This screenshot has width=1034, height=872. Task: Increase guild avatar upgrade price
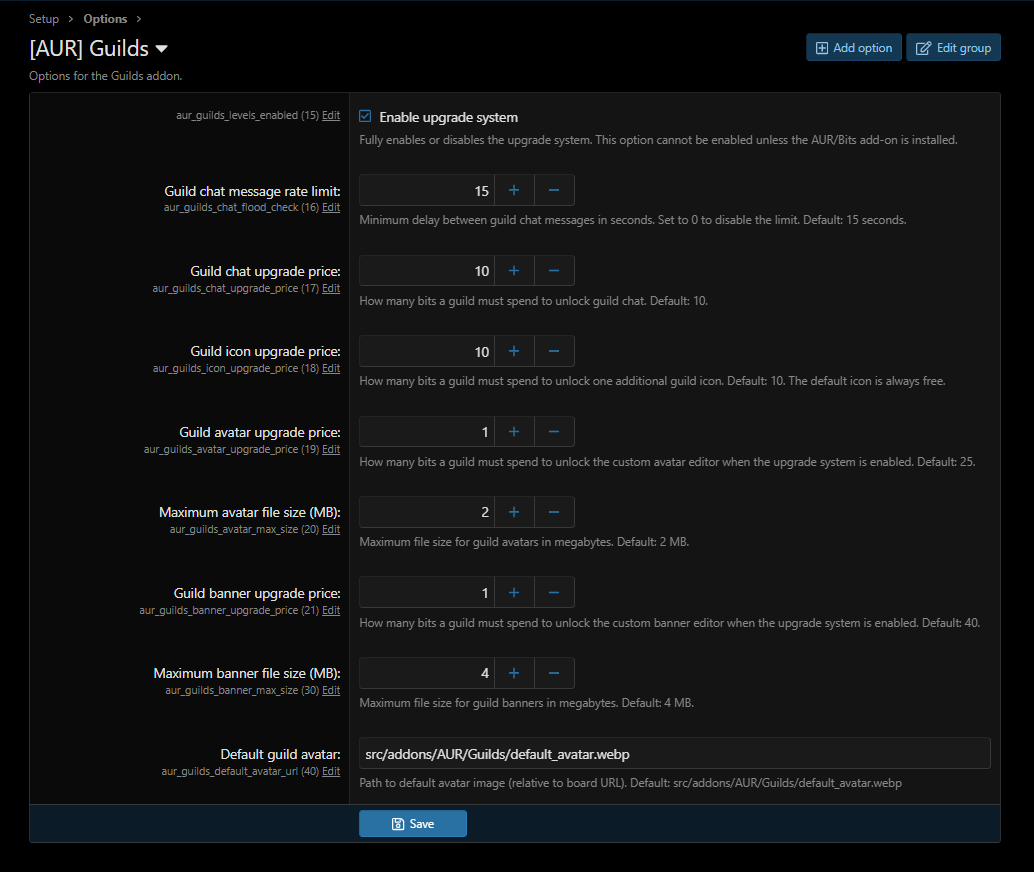point(514,431)
